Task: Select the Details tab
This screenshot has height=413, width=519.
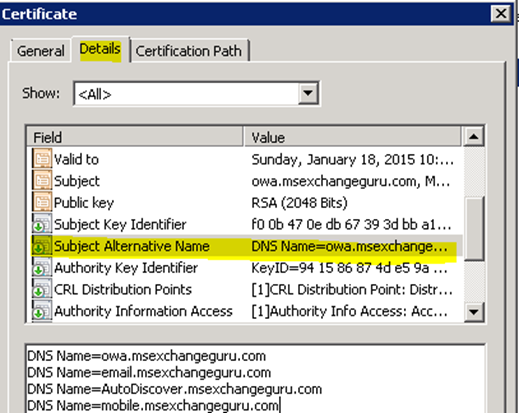Action: pyautogui.click(x=100, y=49)
